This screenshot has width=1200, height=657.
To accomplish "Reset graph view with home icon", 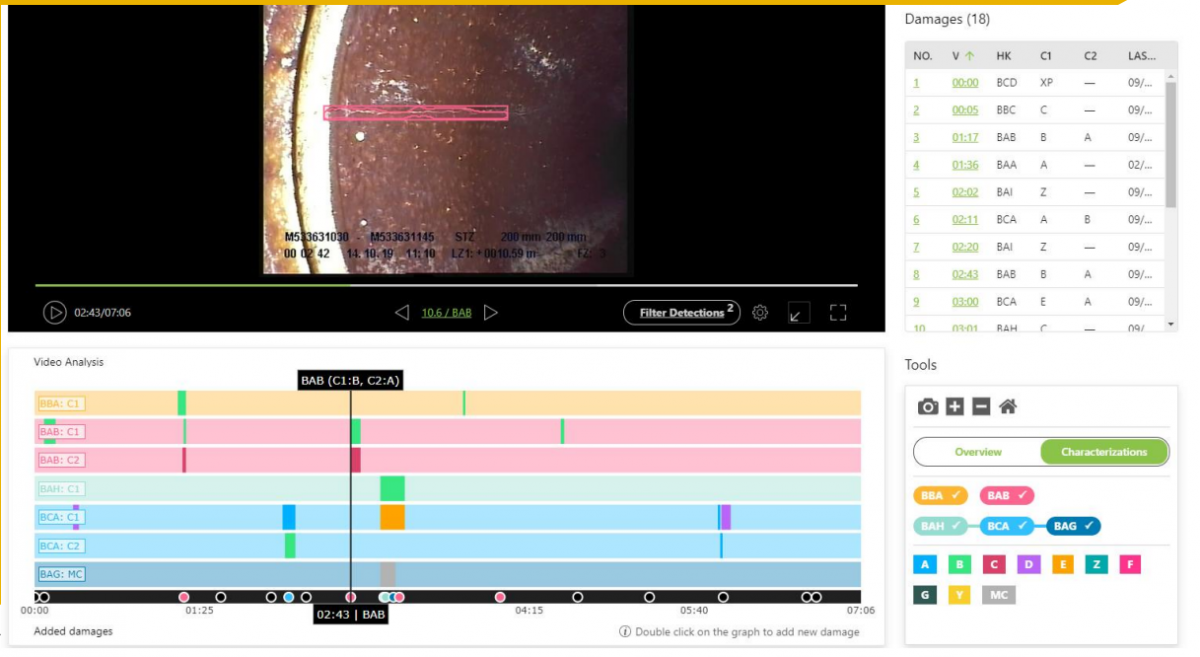I will (1008, 407).
